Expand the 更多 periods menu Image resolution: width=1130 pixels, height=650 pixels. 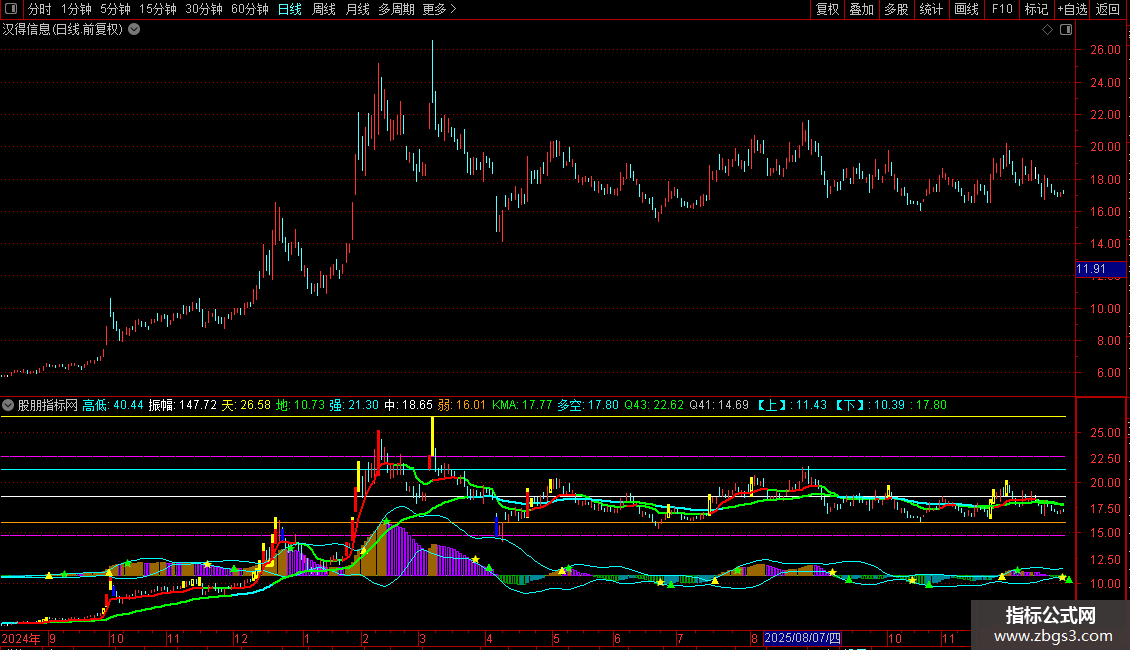coord(439,9)
